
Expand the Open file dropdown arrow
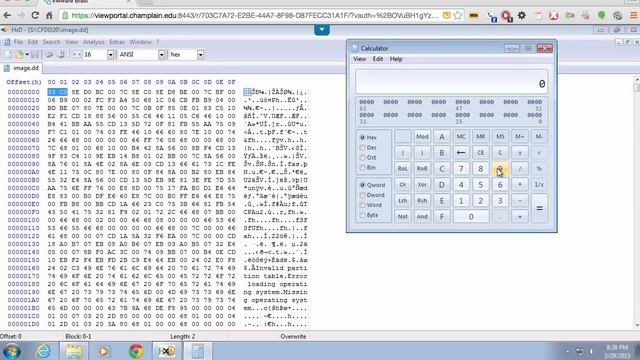tap(27, 54)
